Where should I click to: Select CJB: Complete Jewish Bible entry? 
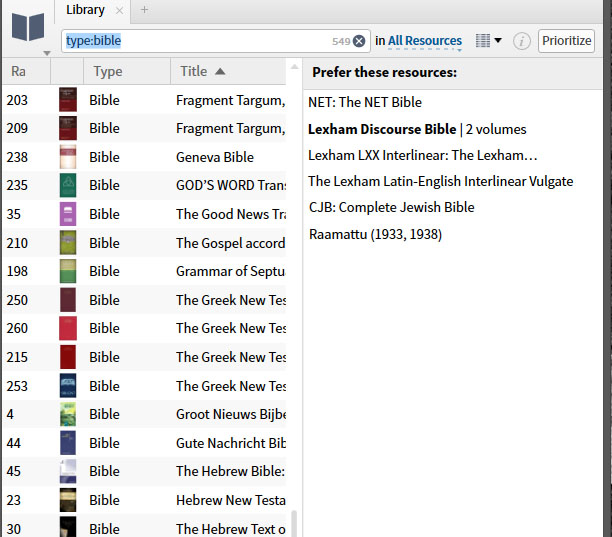[391, 207]
